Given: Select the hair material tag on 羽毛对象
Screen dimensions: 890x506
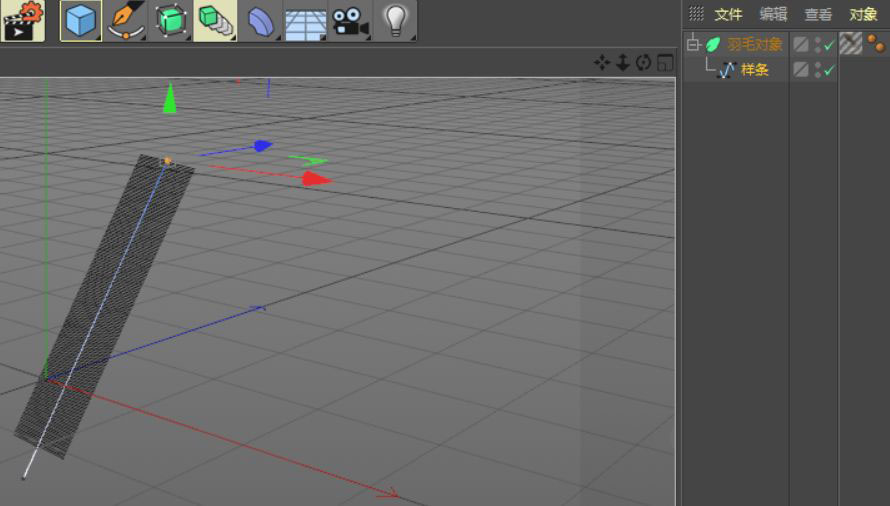Looking at the screenshot, I should click(x=850, y=44).
